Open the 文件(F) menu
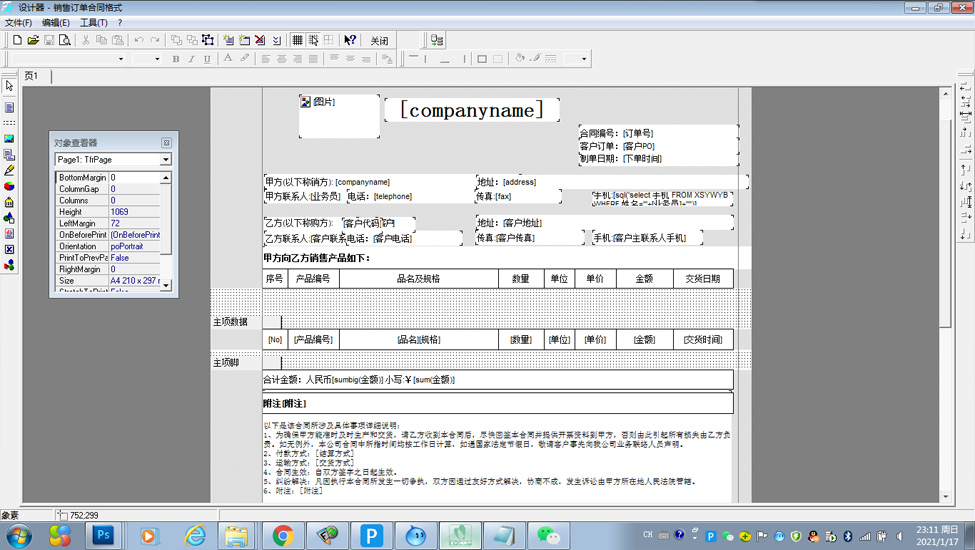 [x=19, y=22]
